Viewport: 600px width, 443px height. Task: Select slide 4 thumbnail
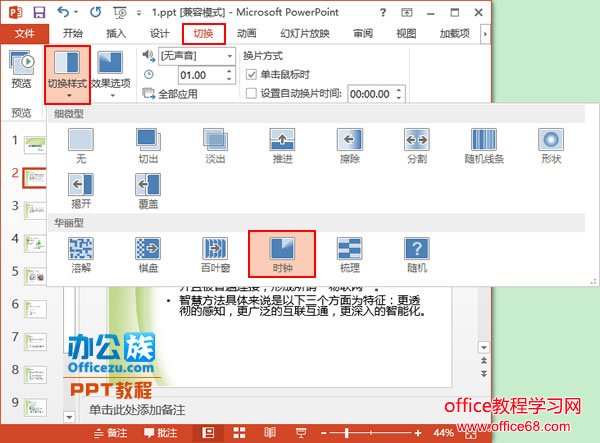click(35, 243)
